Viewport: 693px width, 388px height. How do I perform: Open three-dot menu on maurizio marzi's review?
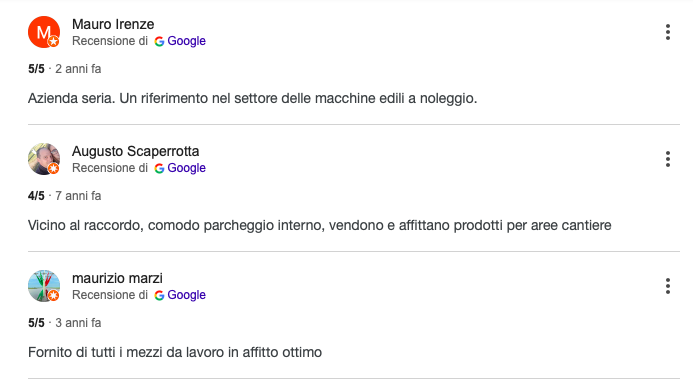click(668, 286)
